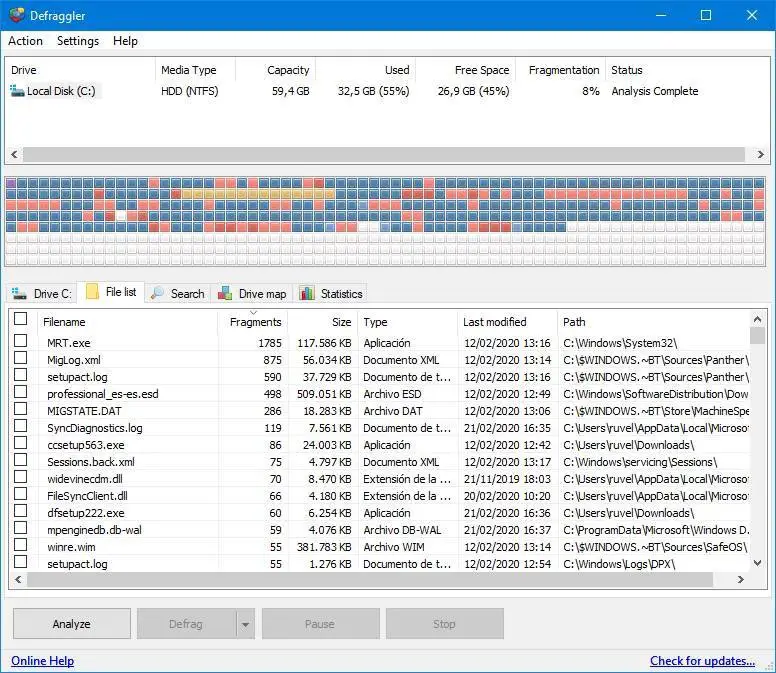Image resolution: width=776 pixels, height=673 pixels.
Task: Click the Analysis Complete status text
Action: point(655,91)
